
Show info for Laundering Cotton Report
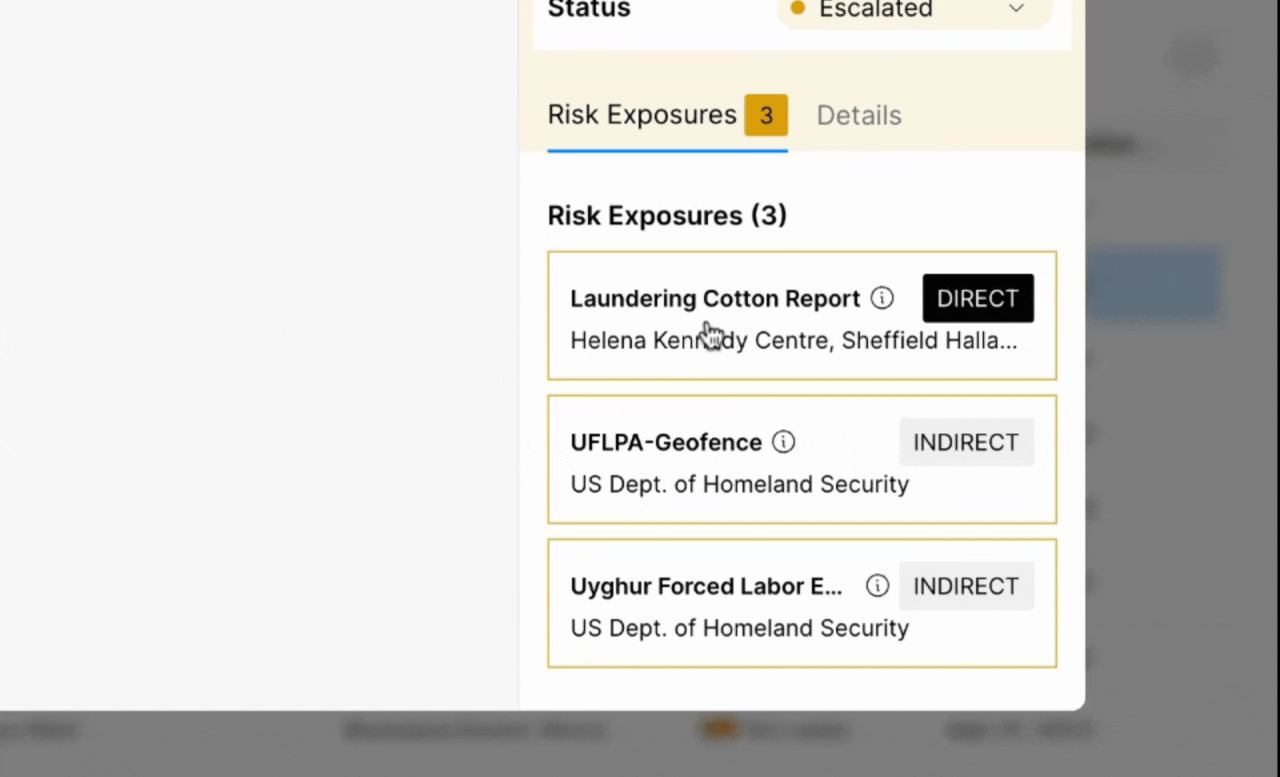point(882,298)
